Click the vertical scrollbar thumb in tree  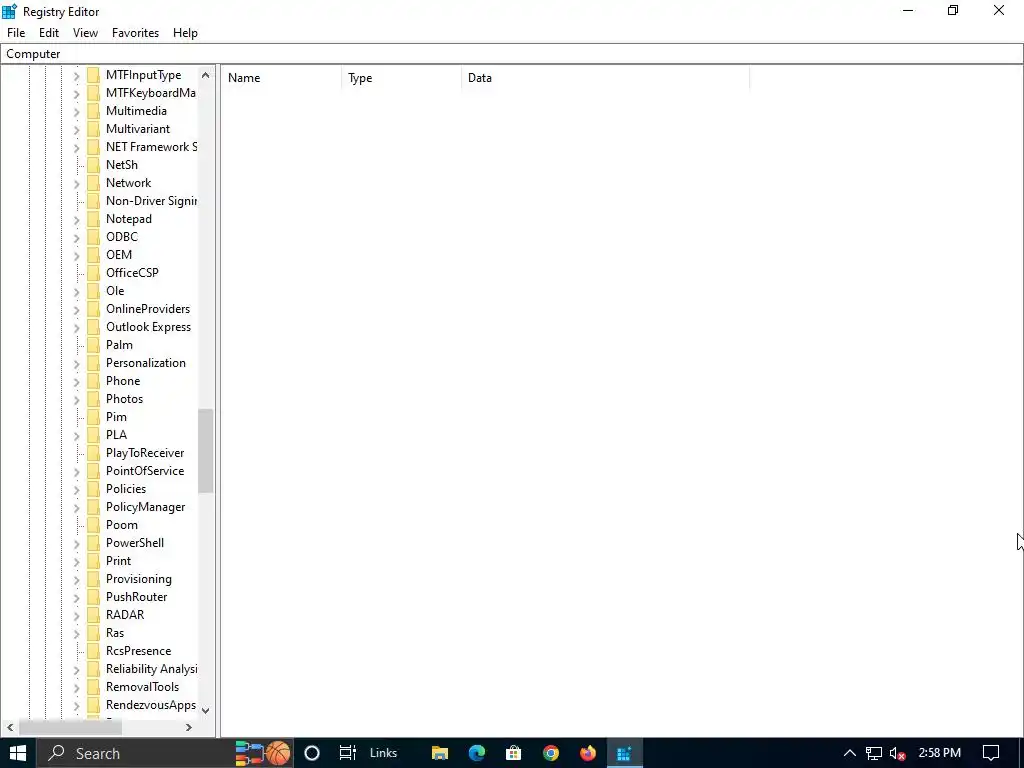click(206, 451)
